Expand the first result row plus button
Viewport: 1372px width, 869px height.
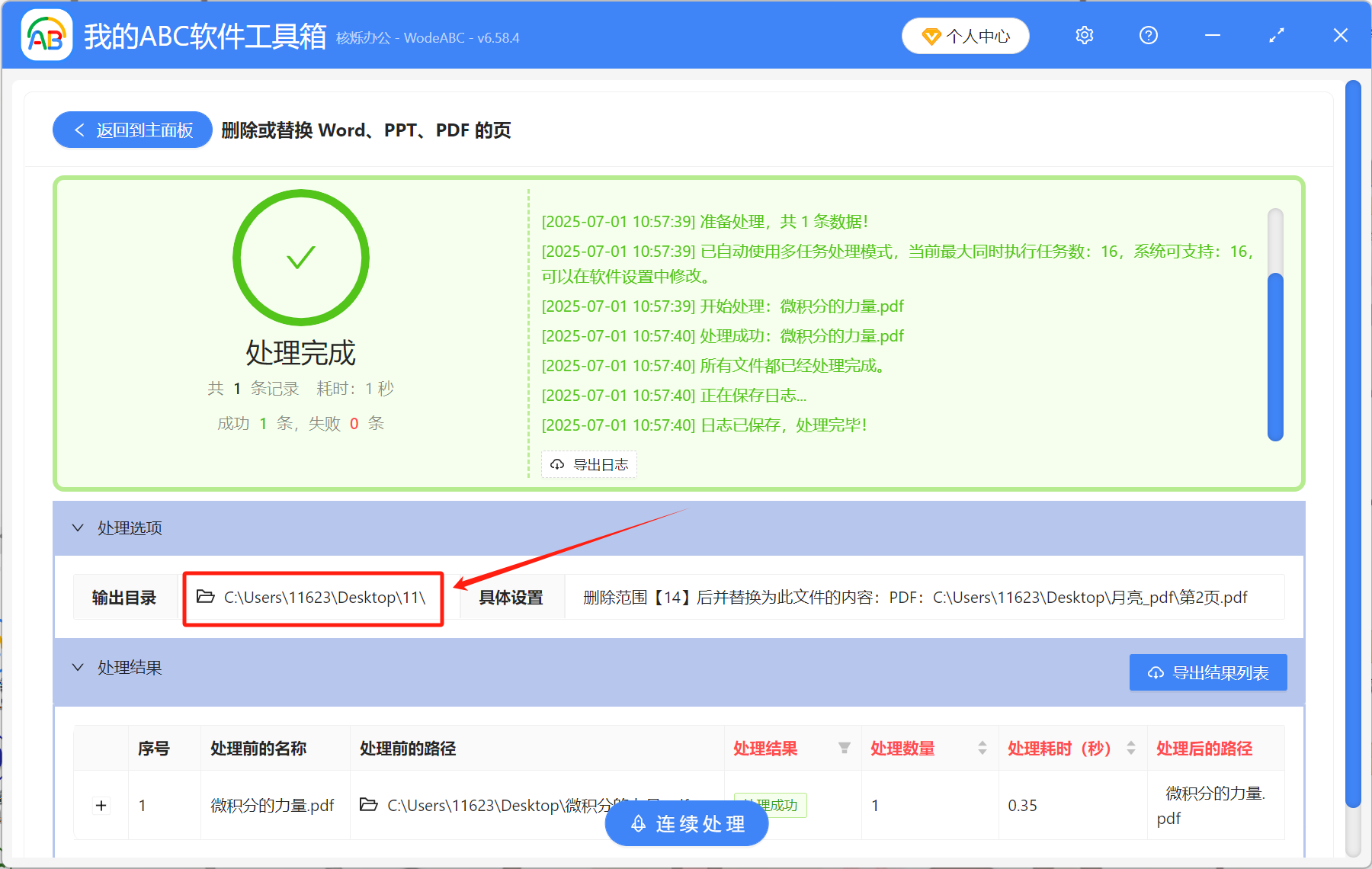tap(101, 805)
